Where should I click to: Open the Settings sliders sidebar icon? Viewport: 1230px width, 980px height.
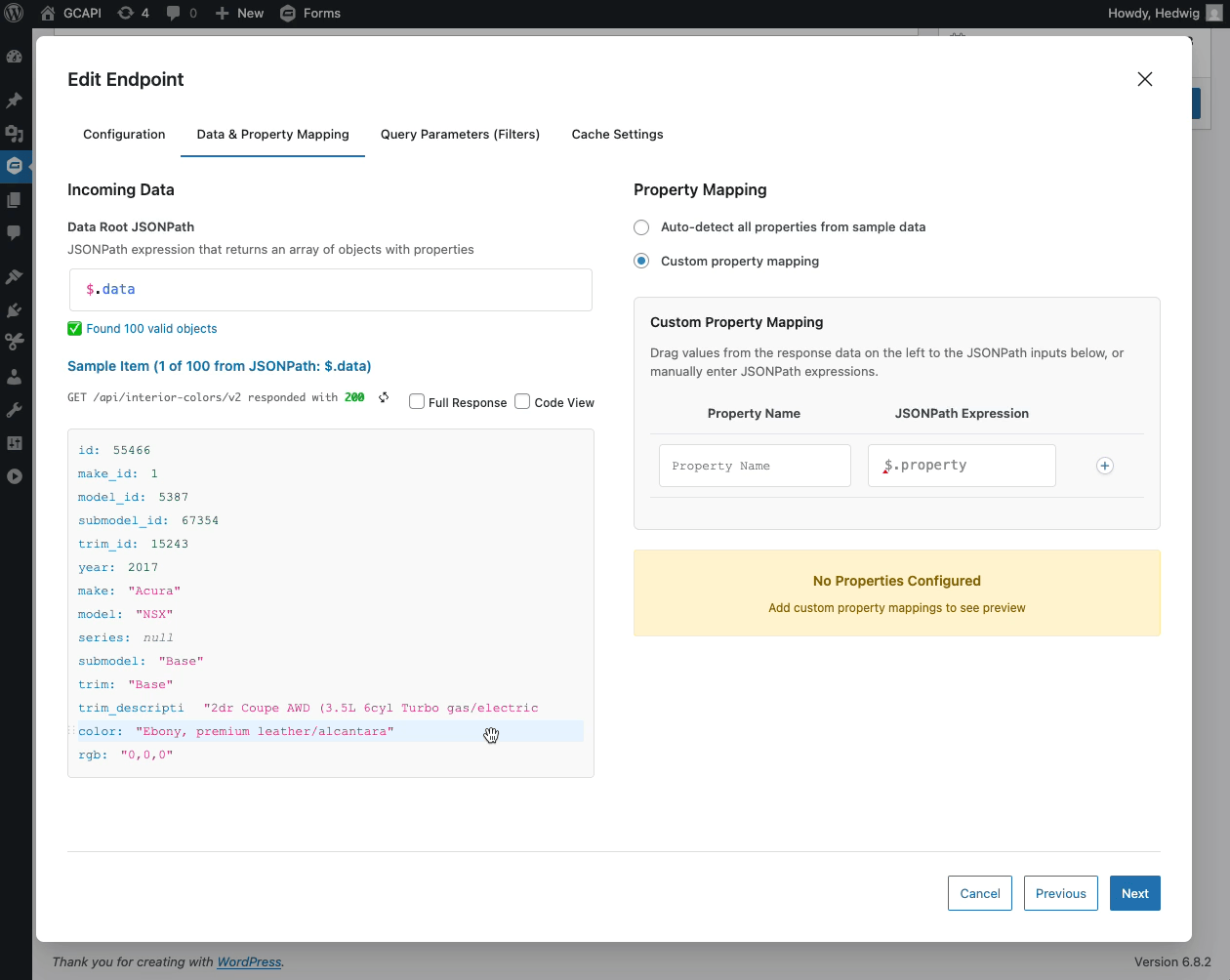click(x=15, y=442)
